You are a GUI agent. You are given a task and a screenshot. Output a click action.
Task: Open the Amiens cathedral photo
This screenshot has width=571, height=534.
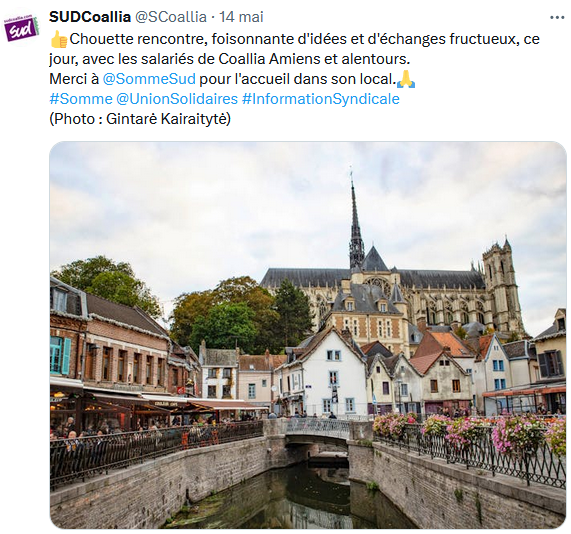tap(308, 335)
